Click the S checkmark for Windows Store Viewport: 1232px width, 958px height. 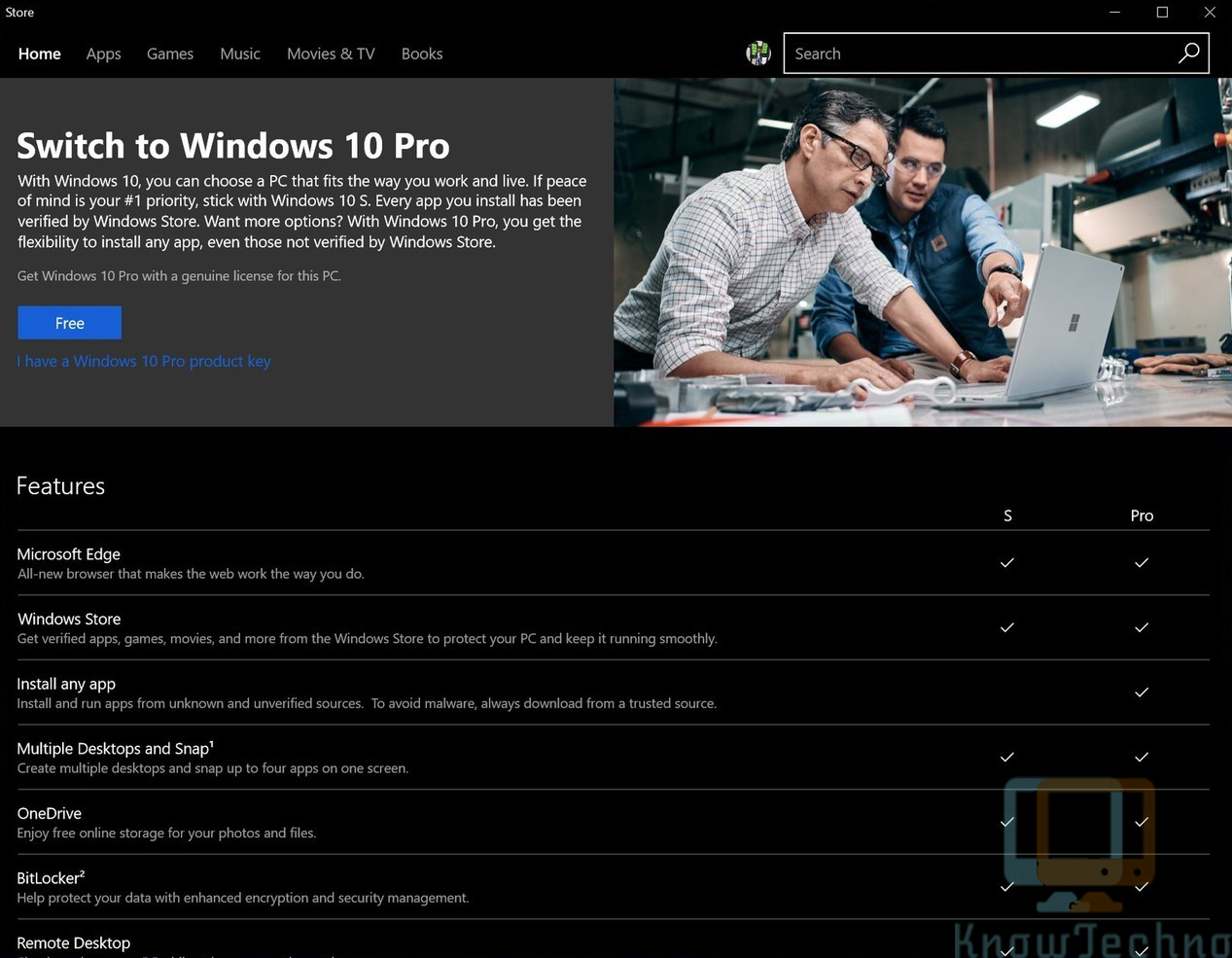pos(1006,627)
